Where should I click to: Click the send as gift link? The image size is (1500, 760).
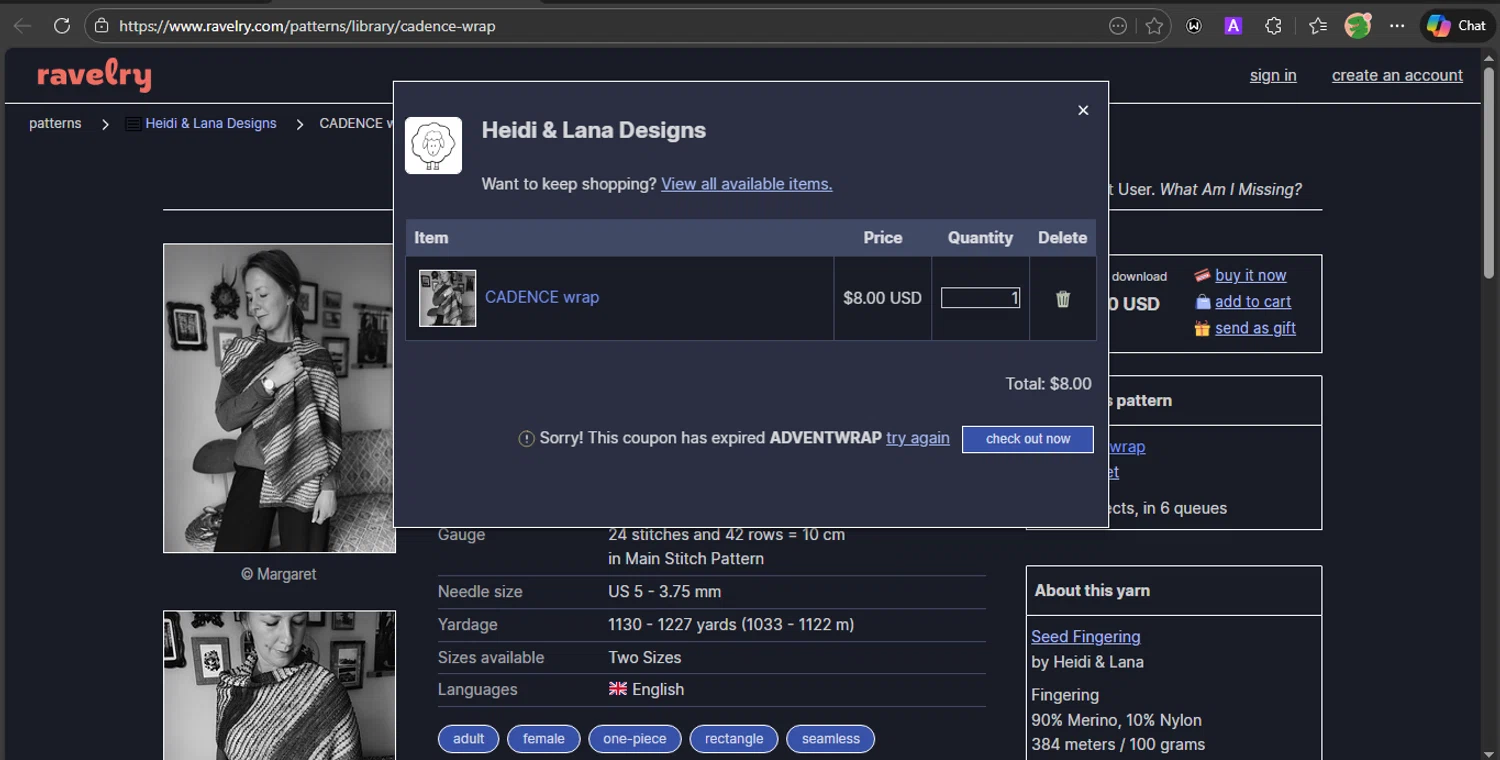click(1255, 327)
